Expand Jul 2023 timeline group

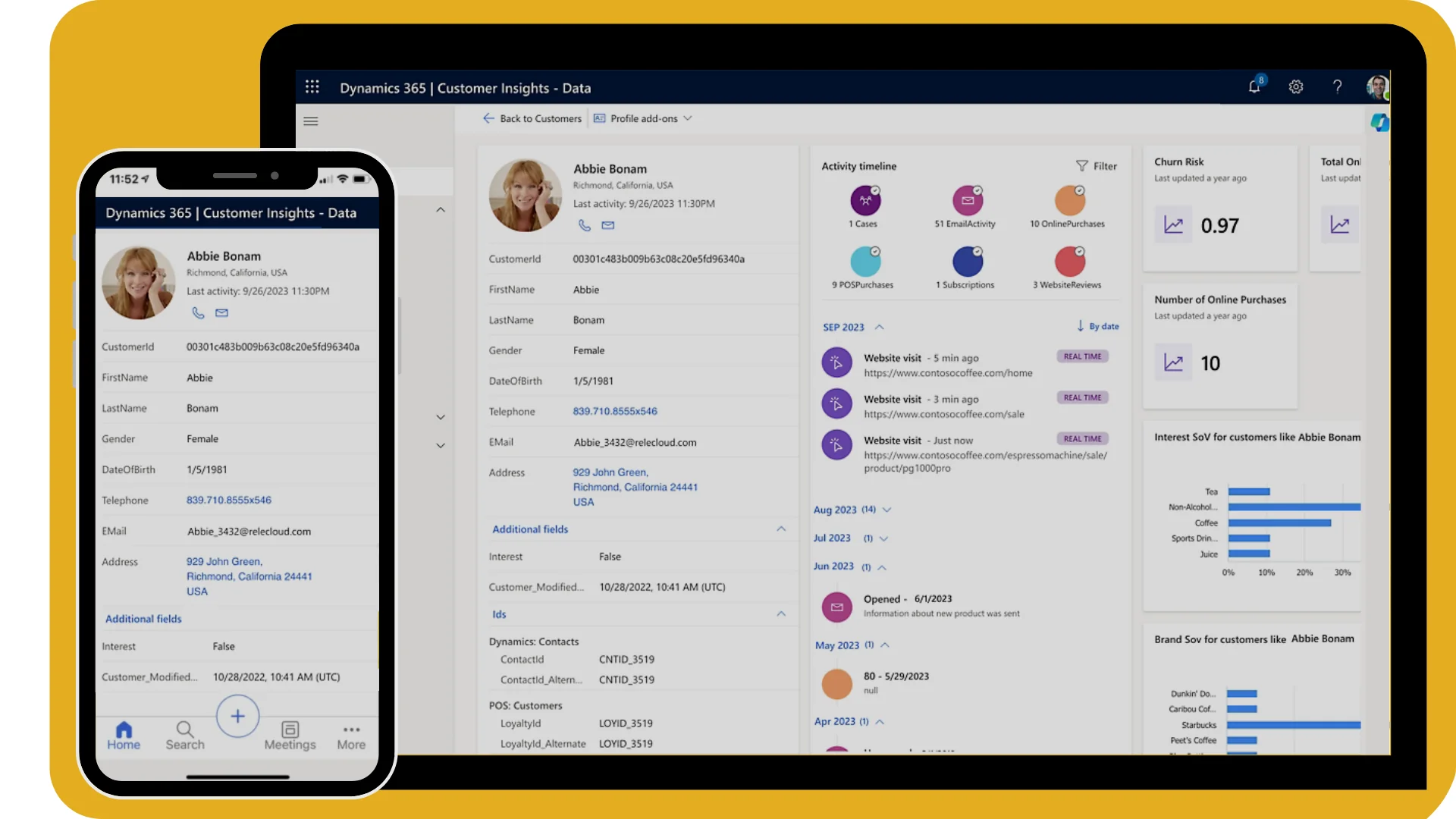[x=883, y=538]
